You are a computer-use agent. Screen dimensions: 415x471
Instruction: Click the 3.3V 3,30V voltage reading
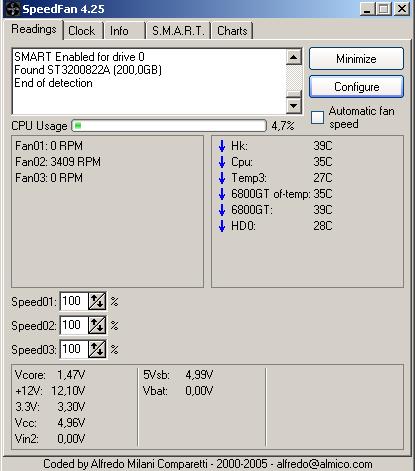pyautogui.click(x=50, y=407)
